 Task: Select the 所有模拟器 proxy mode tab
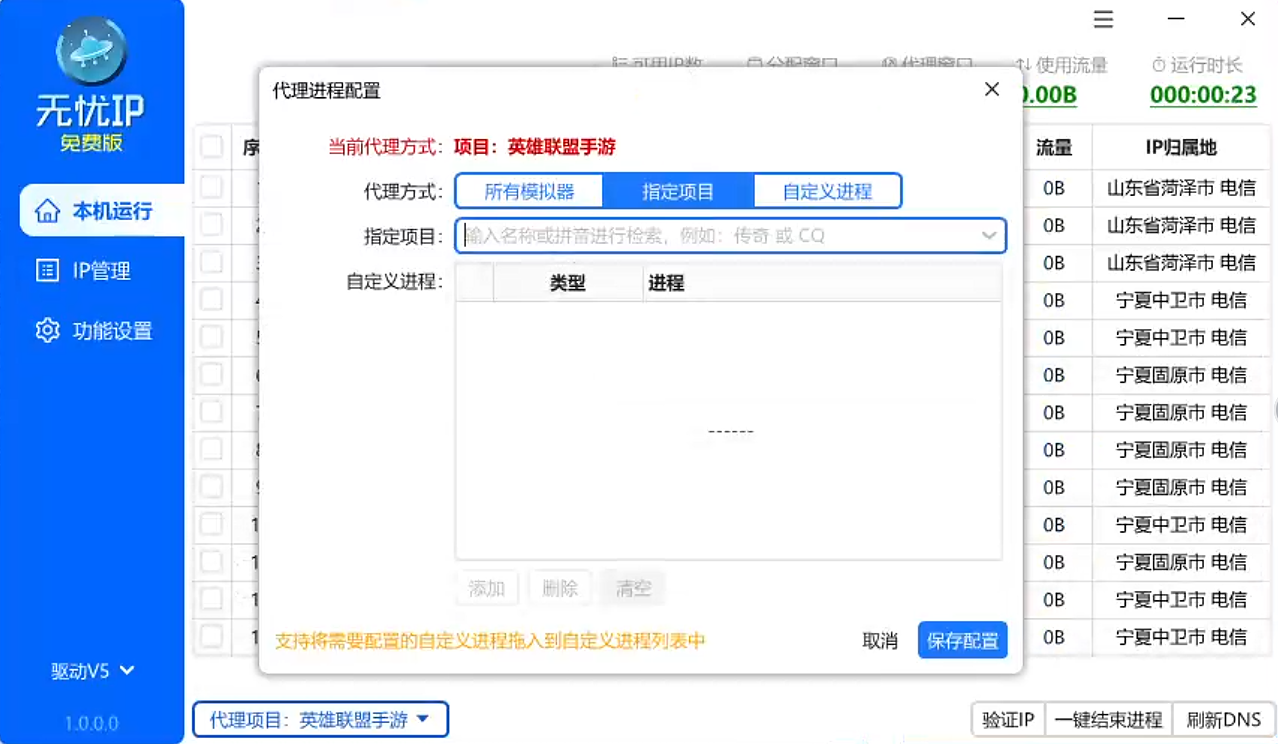tap(529, 191)
